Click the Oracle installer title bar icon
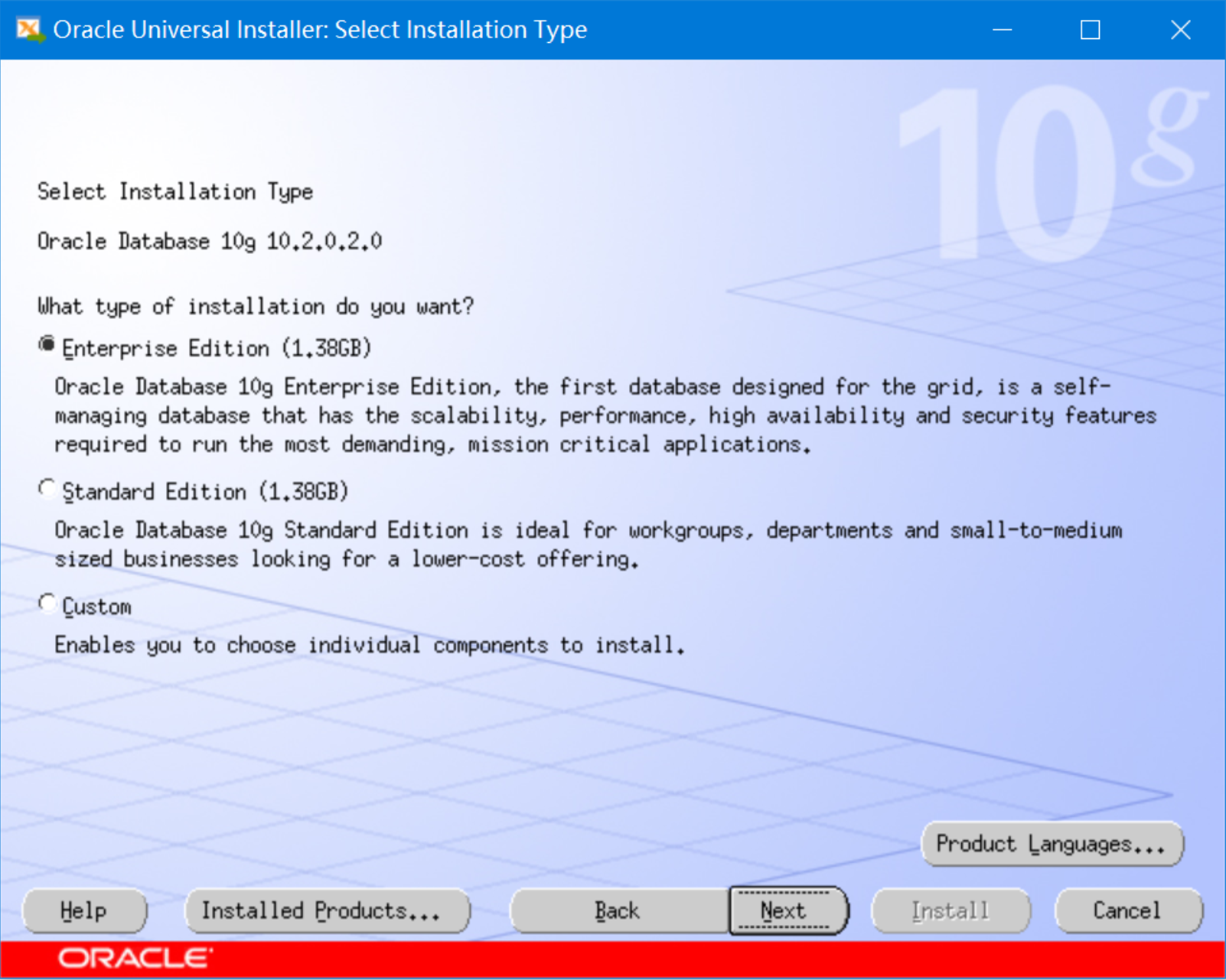 tap(29, 30)
